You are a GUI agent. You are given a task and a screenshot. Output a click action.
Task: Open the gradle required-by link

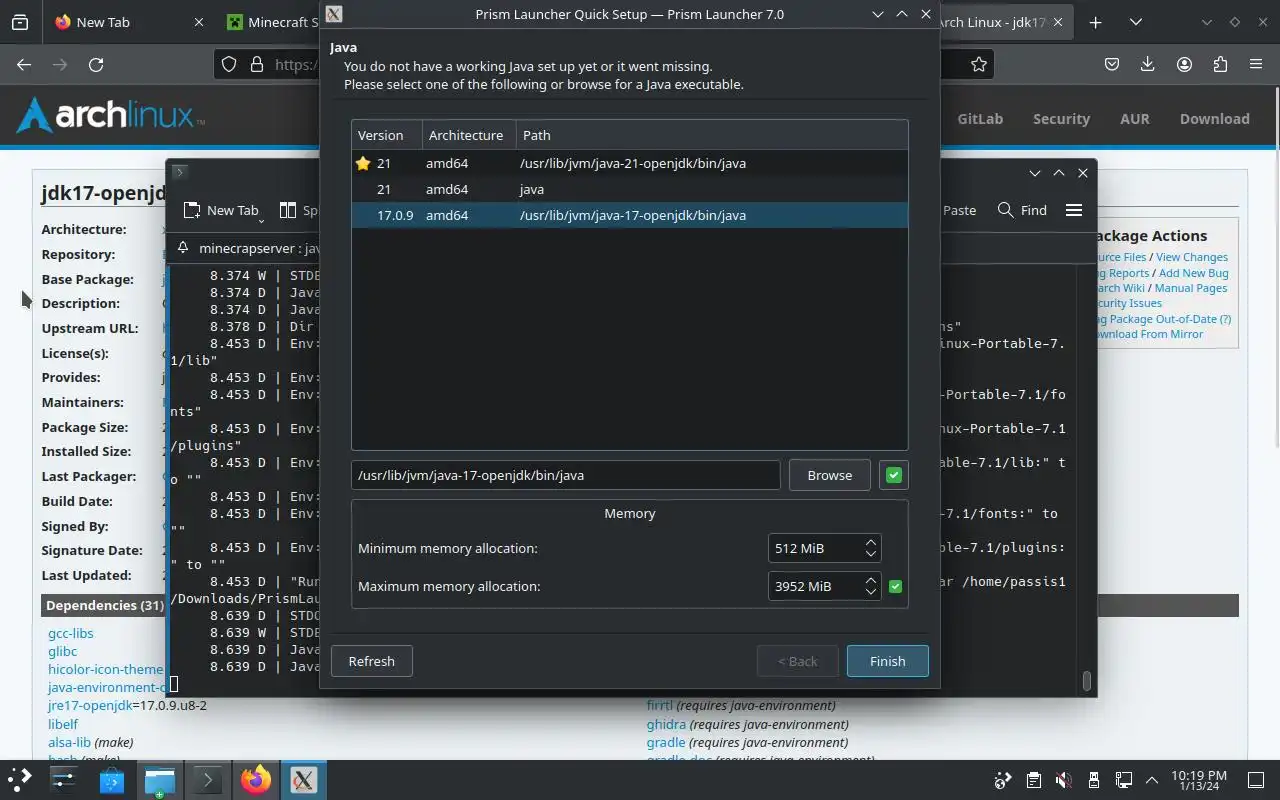pos(666,742)
